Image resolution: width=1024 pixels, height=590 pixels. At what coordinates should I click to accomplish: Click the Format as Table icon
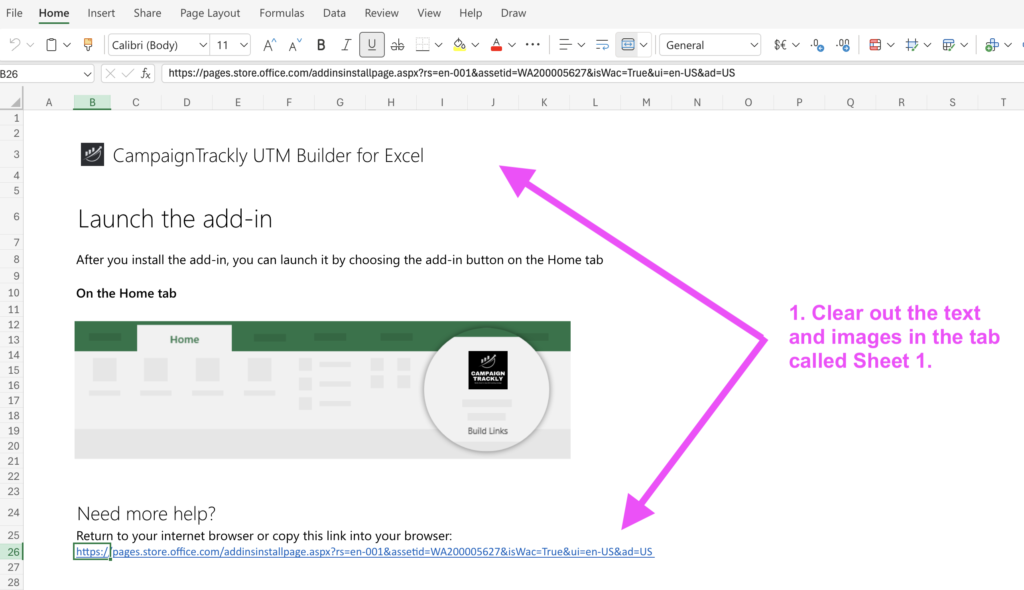[948, 45]
